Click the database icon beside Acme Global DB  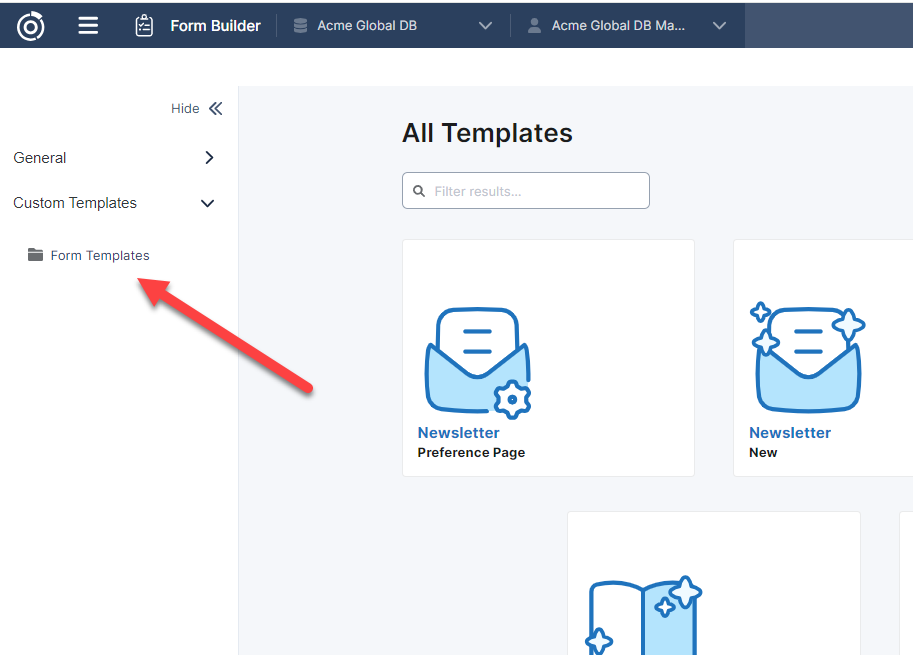[300, 26]
